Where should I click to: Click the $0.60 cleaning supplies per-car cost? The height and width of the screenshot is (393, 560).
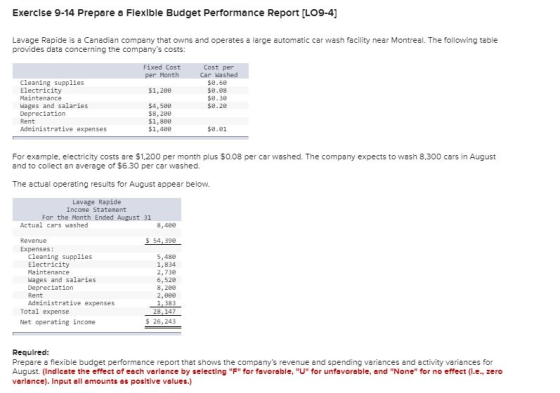click(217, 83)
